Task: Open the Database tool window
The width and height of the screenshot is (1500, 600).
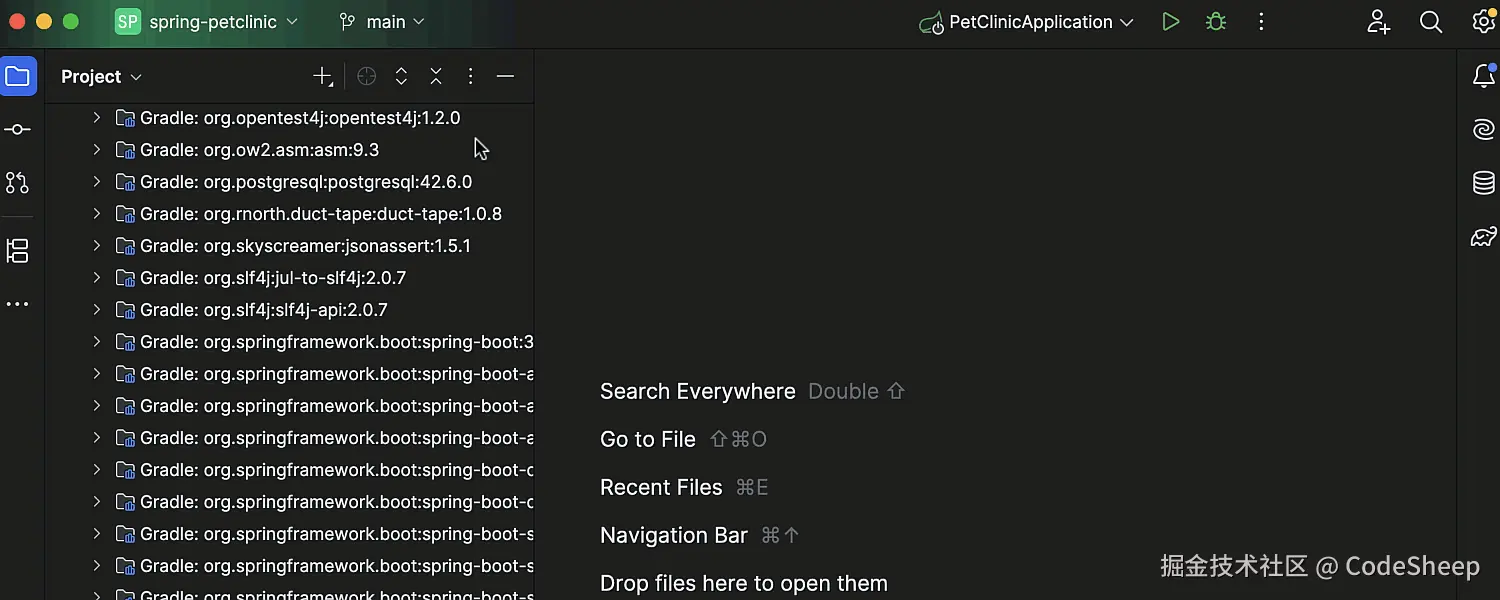Action: (1484, 183)
